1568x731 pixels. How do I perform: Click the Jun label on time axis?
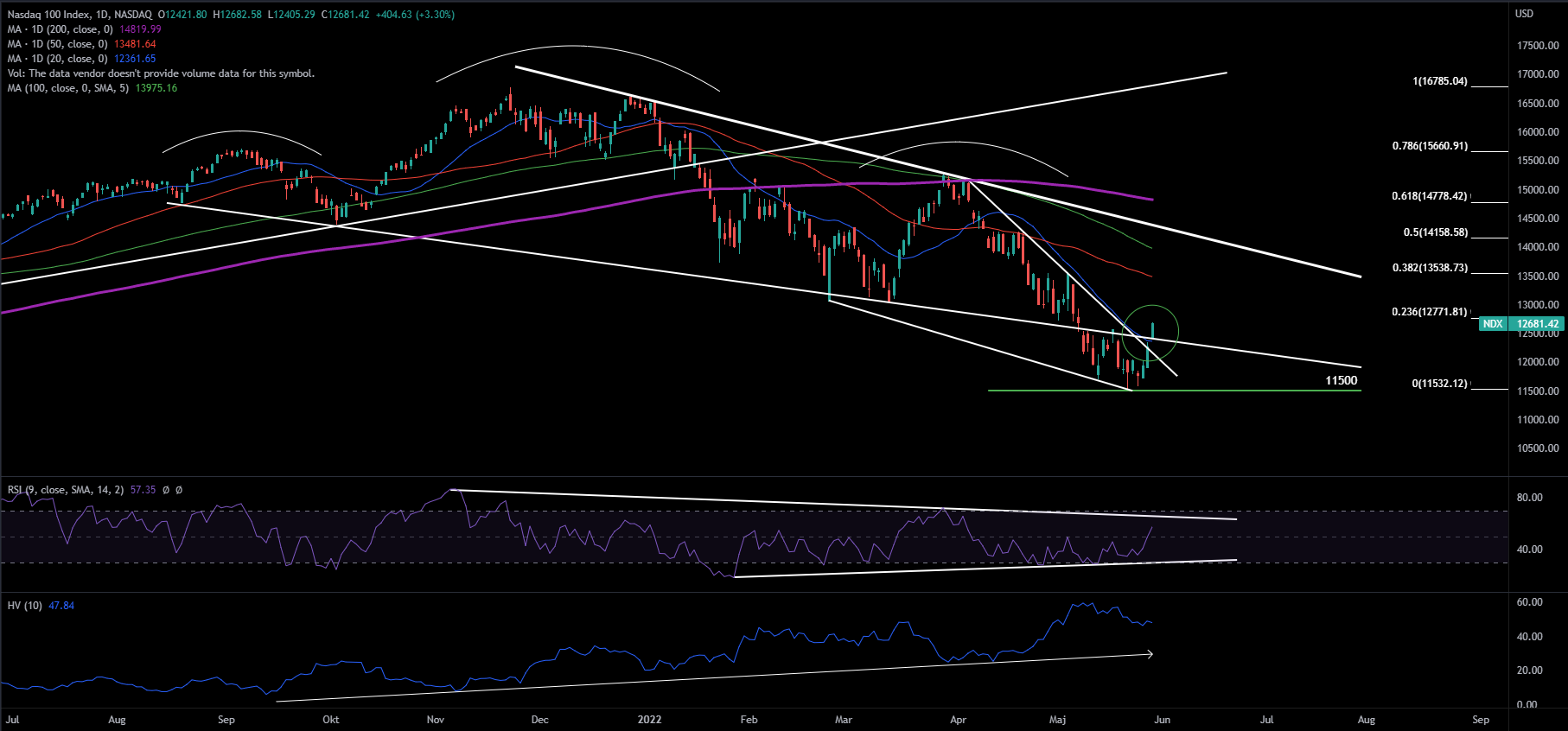[x=1162, y=720]
